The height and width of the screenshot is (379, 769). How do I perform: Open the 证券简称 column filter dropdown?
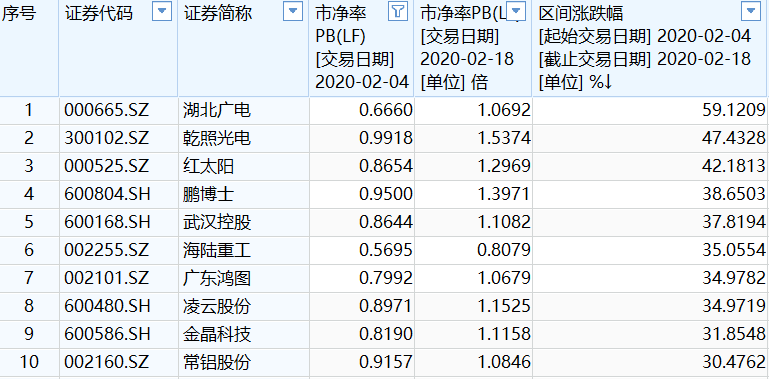(x=293, y=12)
